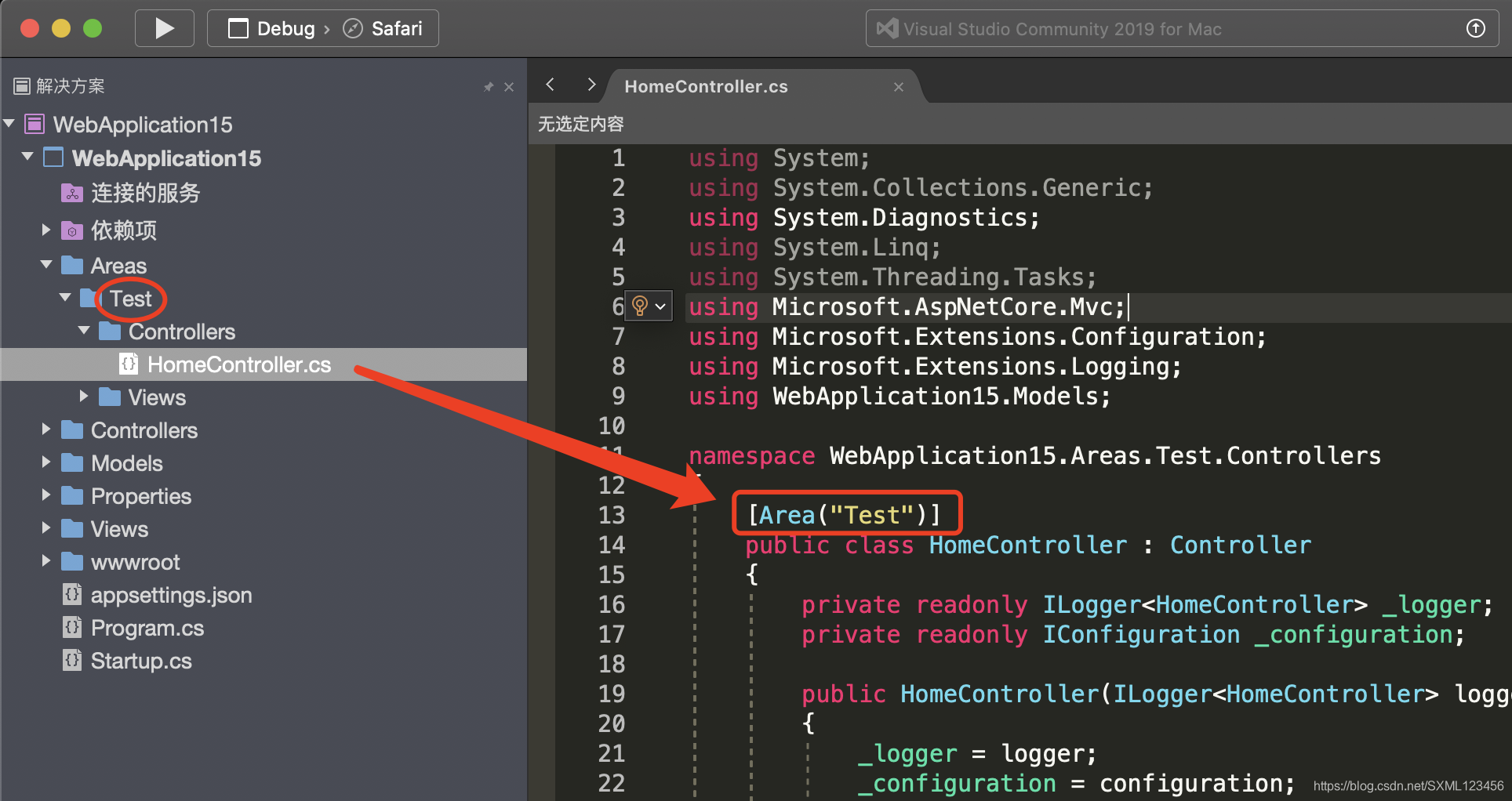Select the 连接的服务 item
This screenshot has height=801, width=1512.
pos(145,193)
